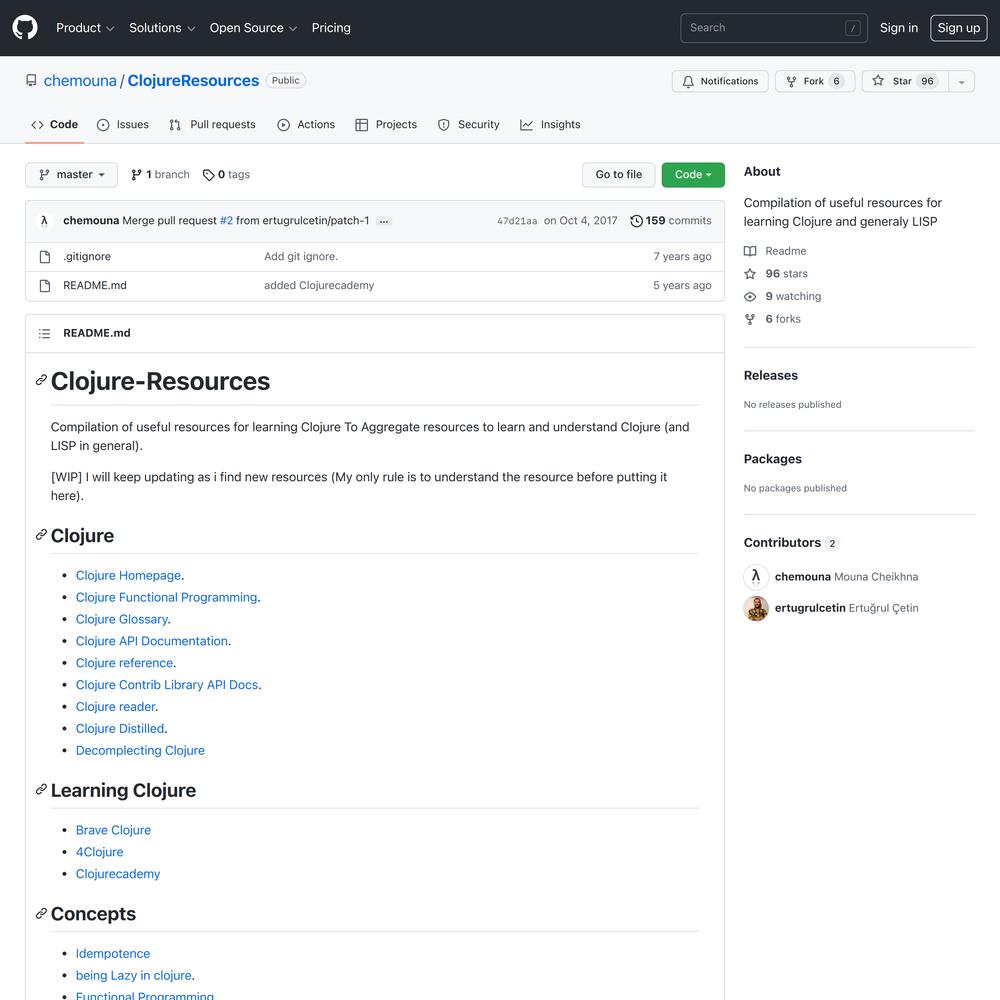Open the master branch selector dropdown

[x=71, y=175]
